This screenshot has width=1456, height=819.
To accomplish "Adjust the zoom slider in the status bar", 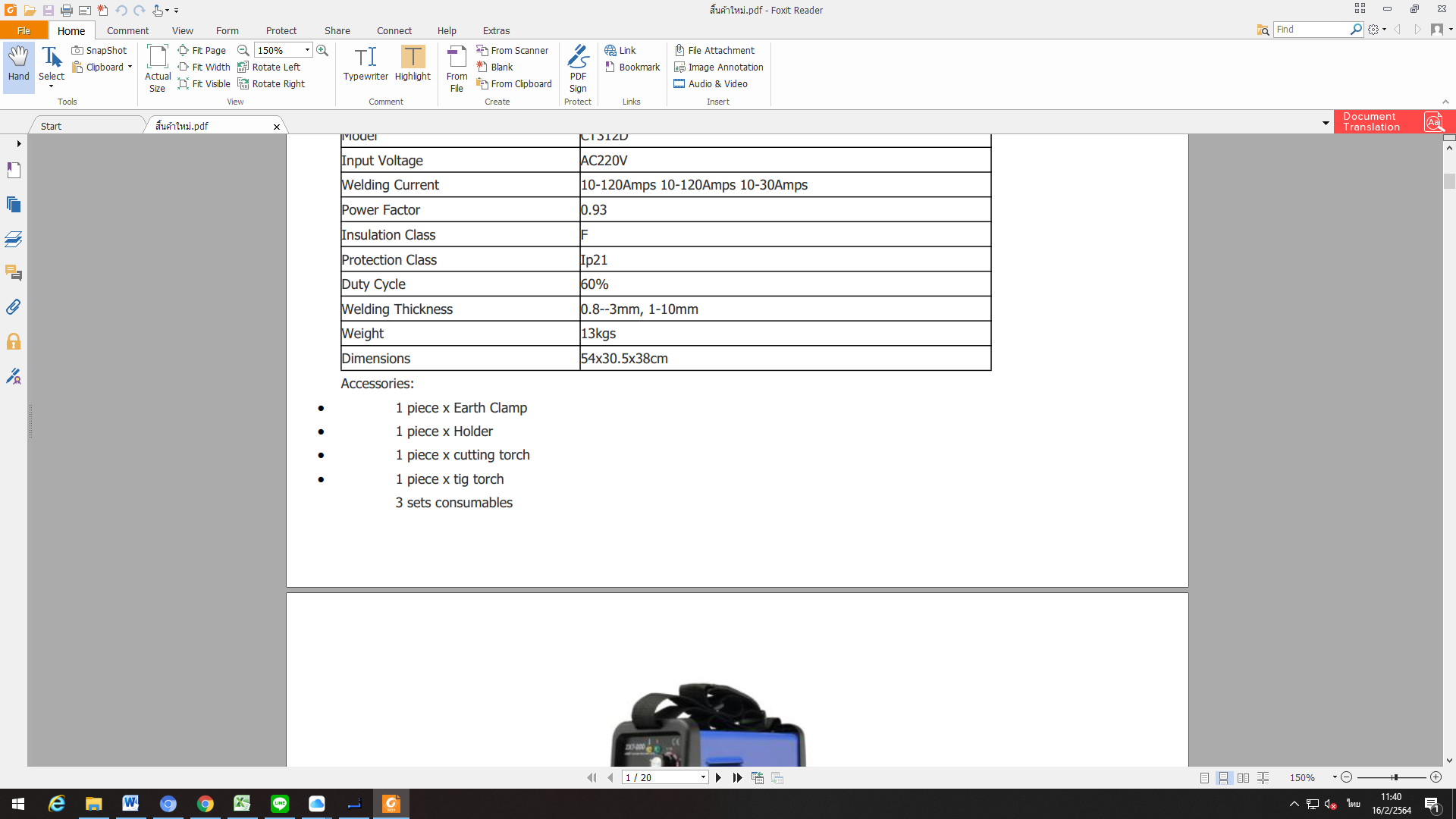I will coord(1395,777).
